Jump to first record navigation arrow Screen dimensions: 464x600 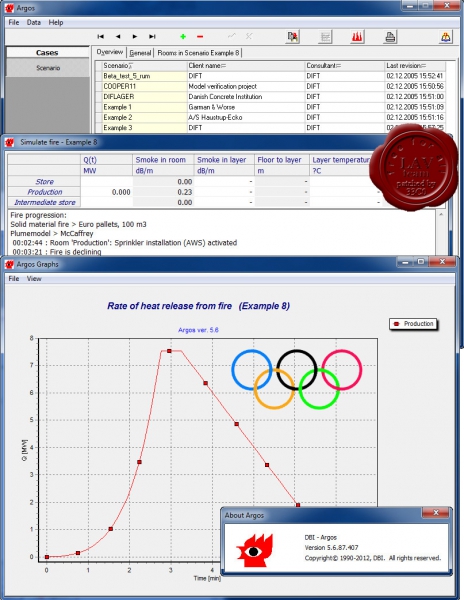click(101, 37)
